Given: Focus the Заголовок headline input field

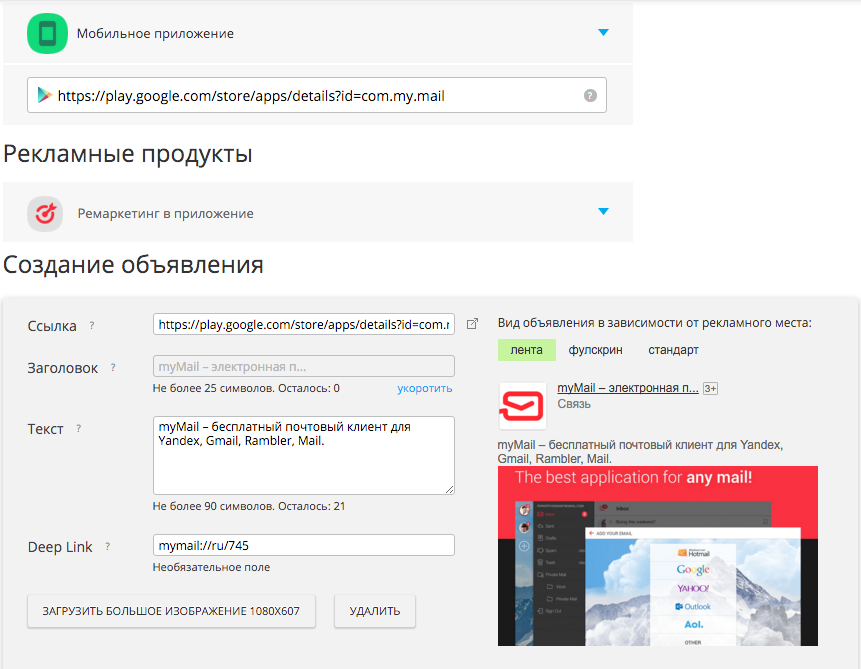Looking at the screenshot, I should pyautogui.click(x=304, y=366).
